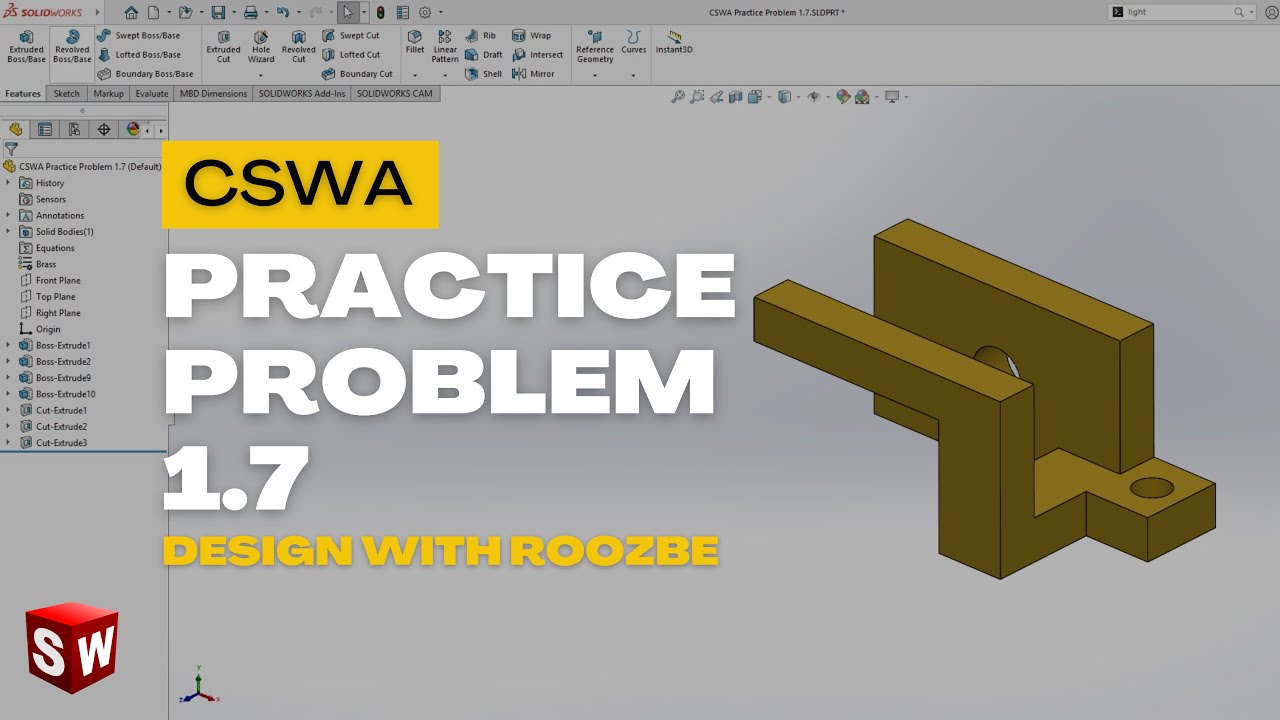Open the DimXpertManager tab icon
The image size is (1280, 720).
103,129
